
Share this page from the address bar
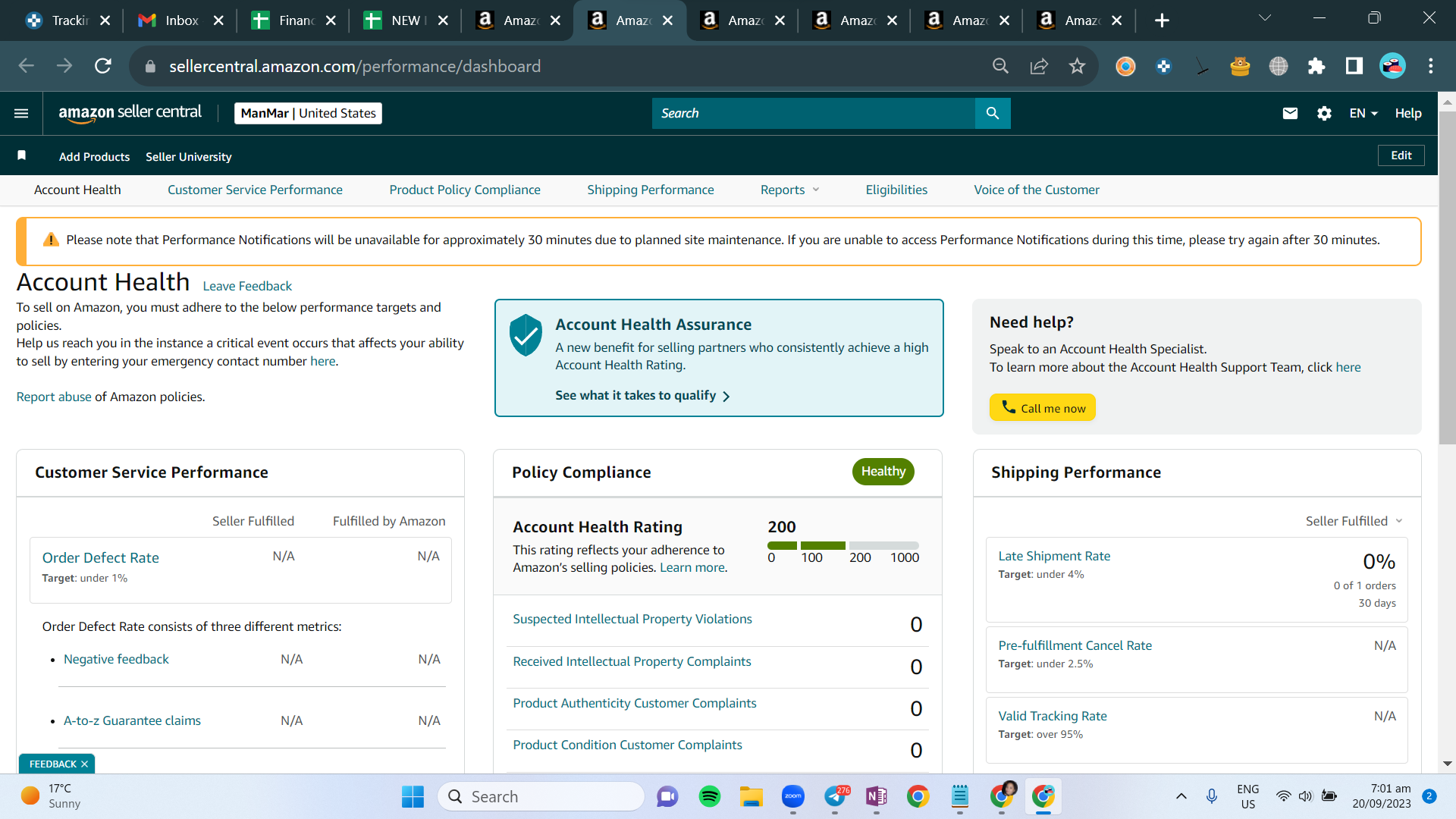1039,66
